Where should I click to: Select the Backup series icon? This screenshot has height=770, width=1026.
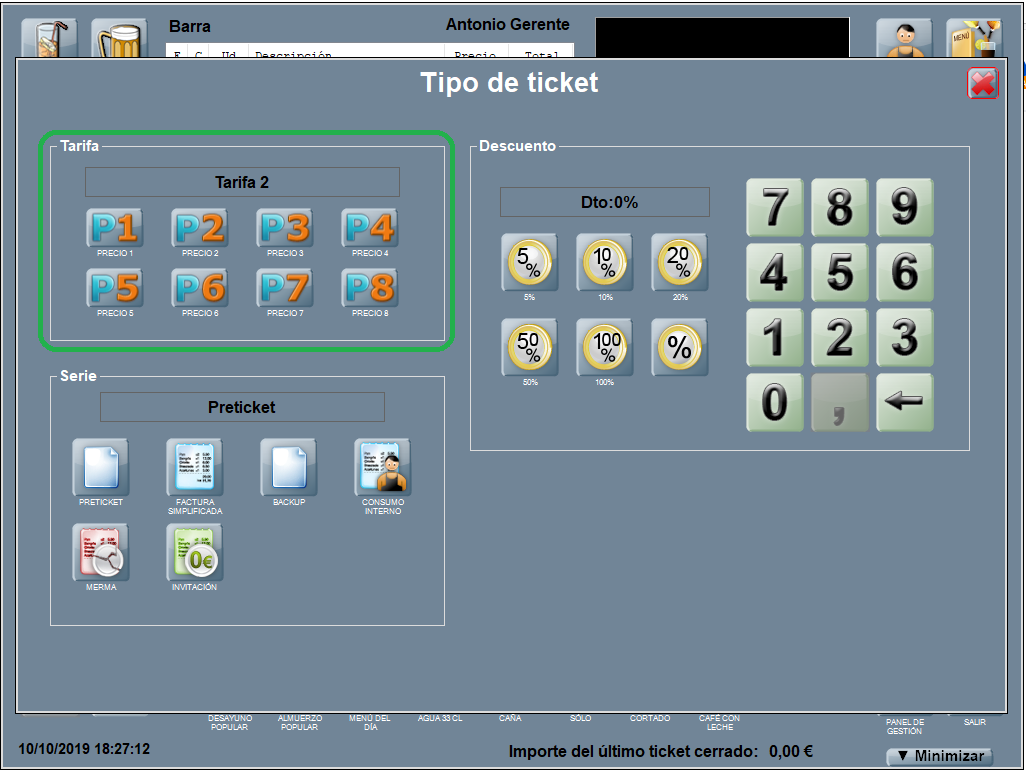[289, 467]
